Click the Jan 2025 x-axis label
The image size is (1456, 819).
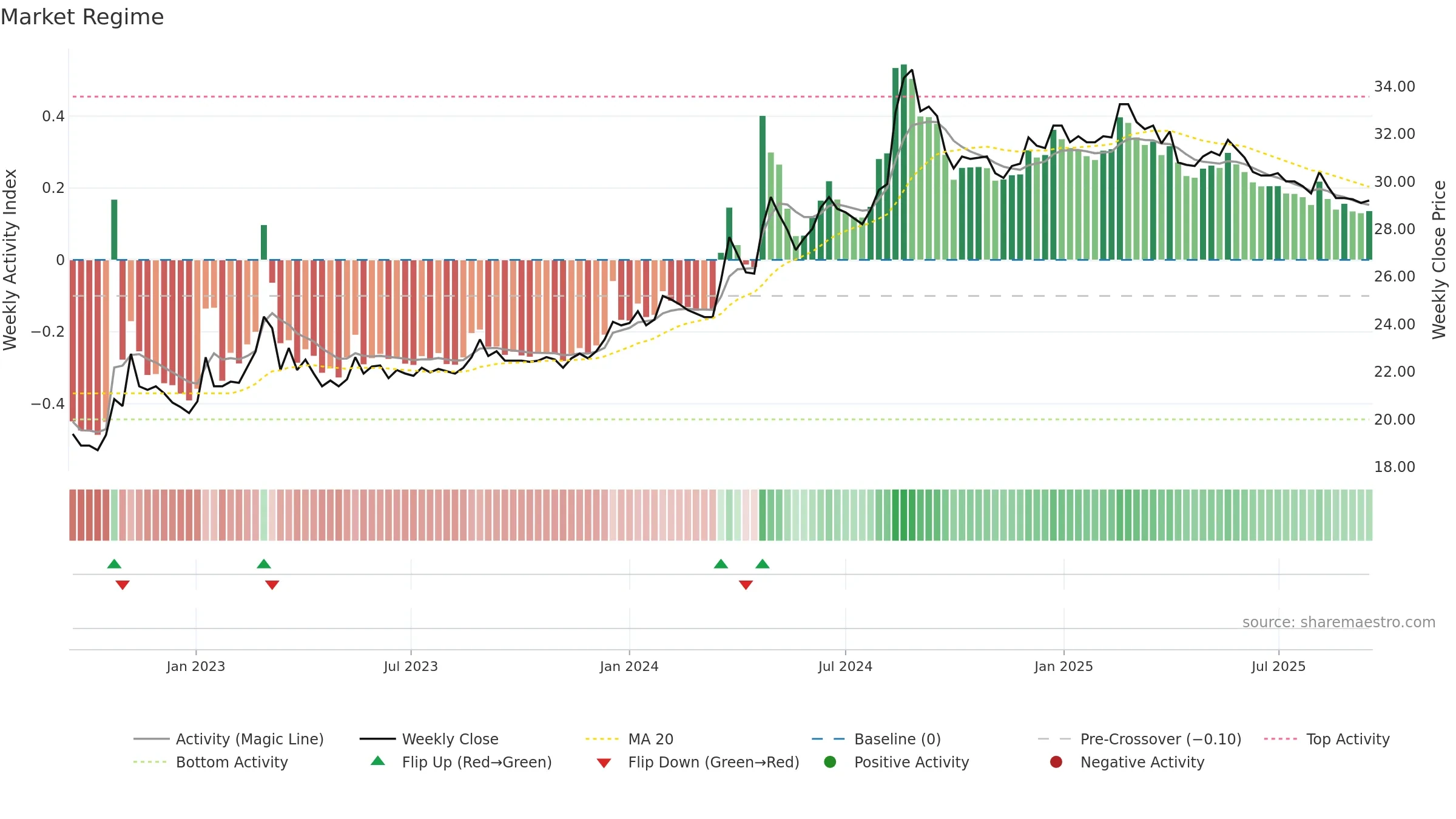pos(1063,667)
